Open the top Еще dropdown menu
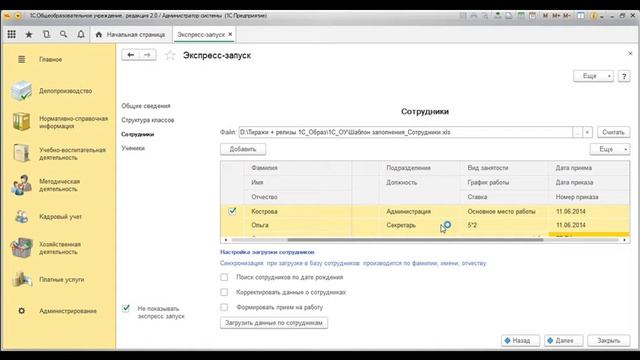 (x=593, y=76)
